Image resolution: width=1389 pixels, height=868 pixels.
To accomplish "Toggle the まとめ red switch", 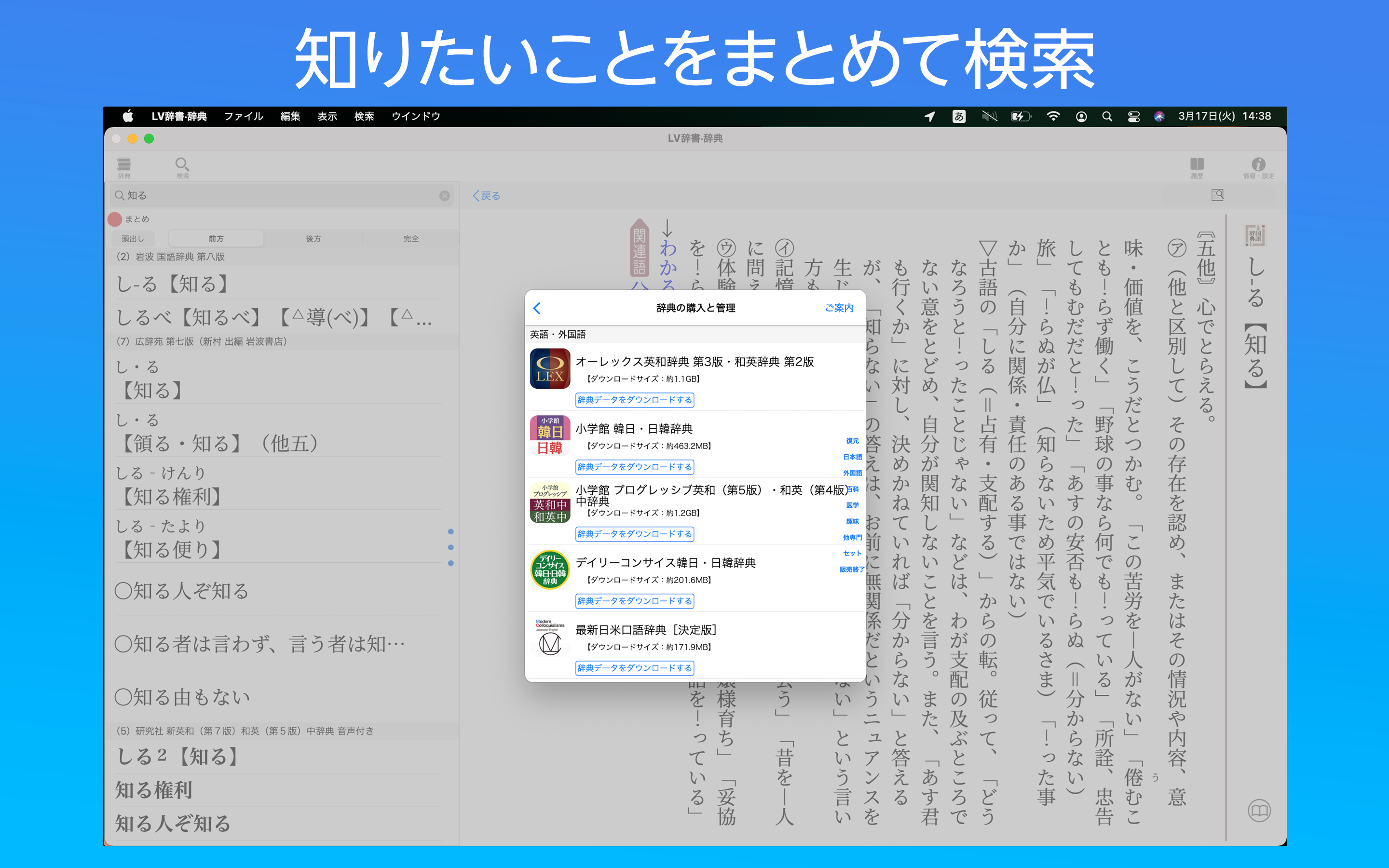I will tap(115, 219).
